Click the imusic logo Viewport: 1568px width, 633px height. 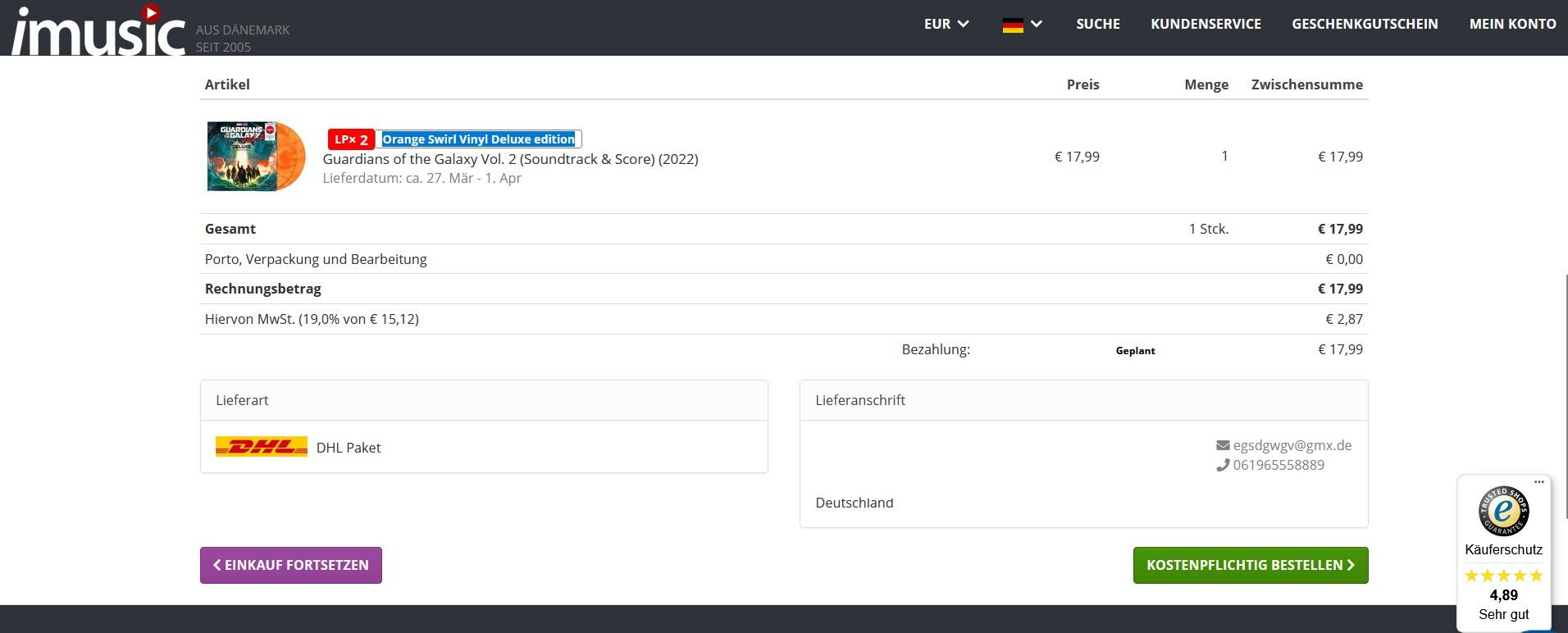99,30
